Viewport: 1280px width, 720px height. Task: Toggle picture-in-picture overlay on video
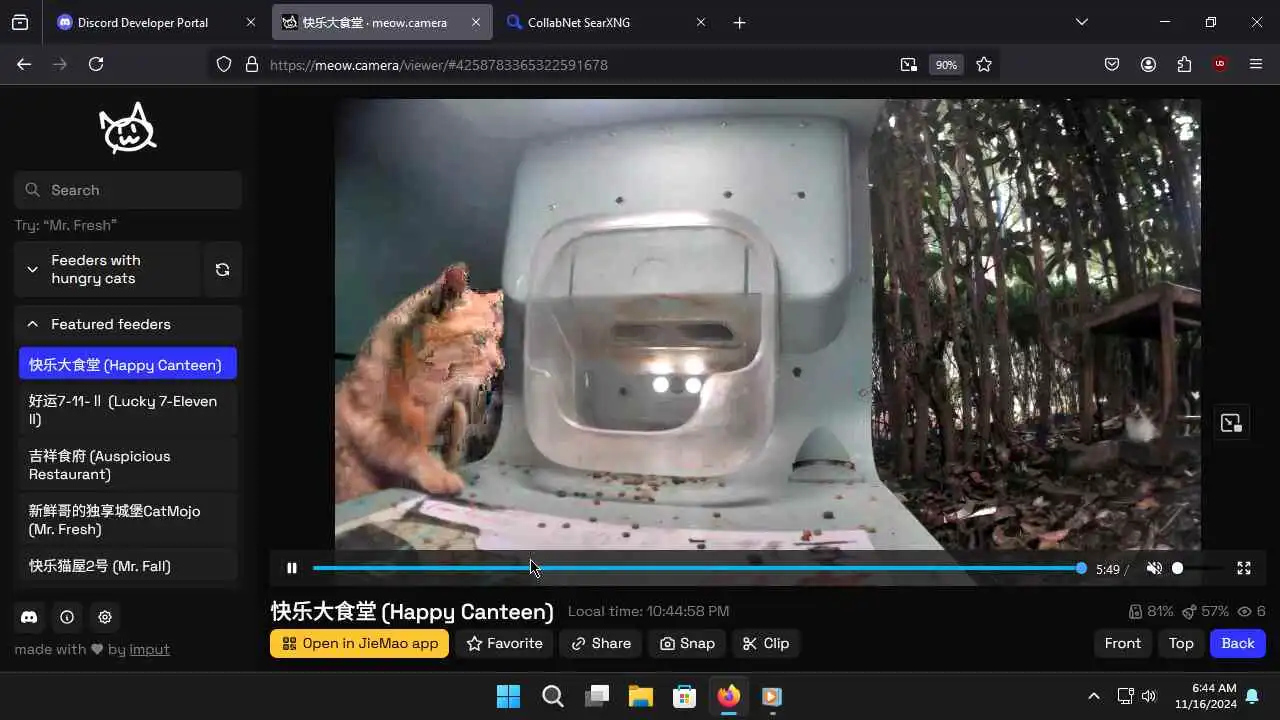coord(1231,423)
